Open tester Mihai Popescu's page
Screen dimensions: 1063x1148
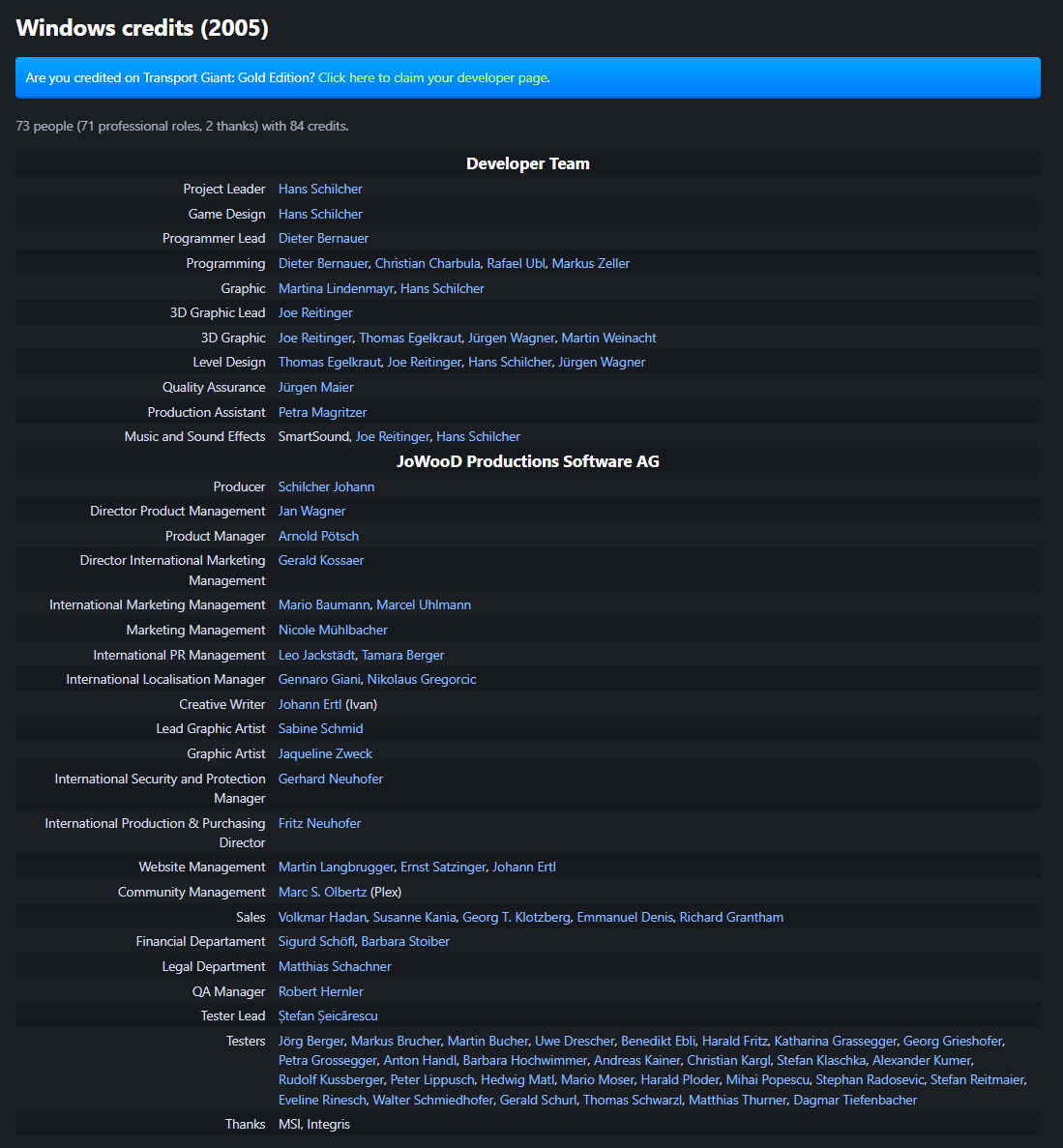(x=768, y=1080)
